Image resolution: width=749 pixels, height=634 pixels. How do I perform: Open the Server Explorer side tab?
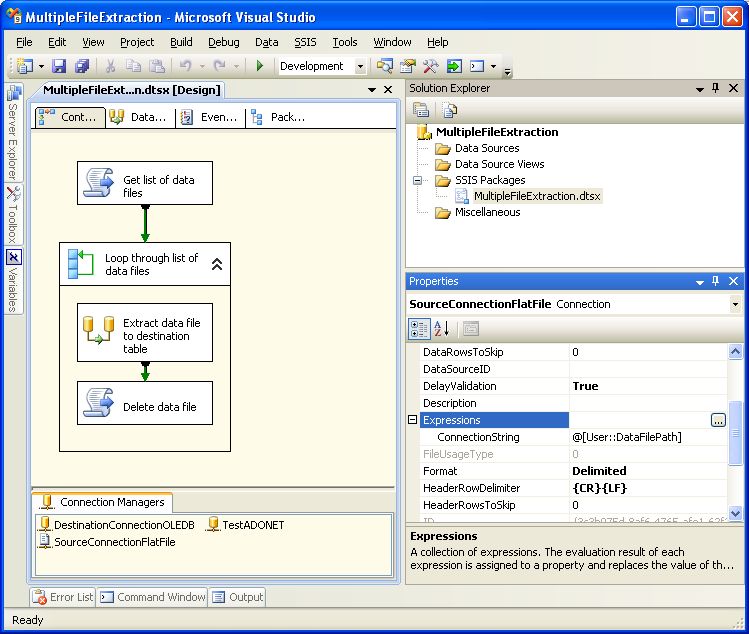click(13, 133)
